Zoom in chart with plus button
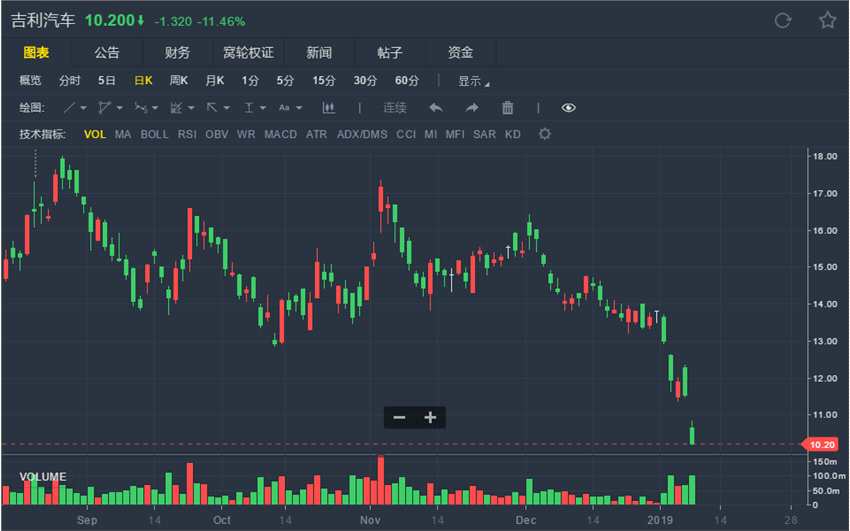This screenshot has width=850, height=531. pyautogui.click(x=430, y=417)
